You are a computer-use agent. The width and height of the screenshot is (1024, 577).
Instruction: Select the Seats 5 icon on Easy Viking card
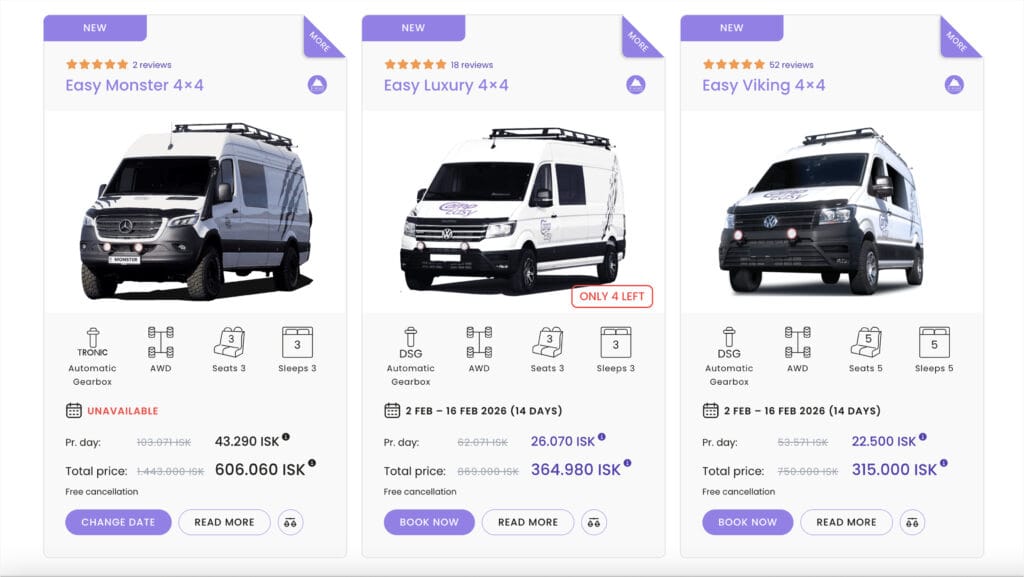(866, 343)
